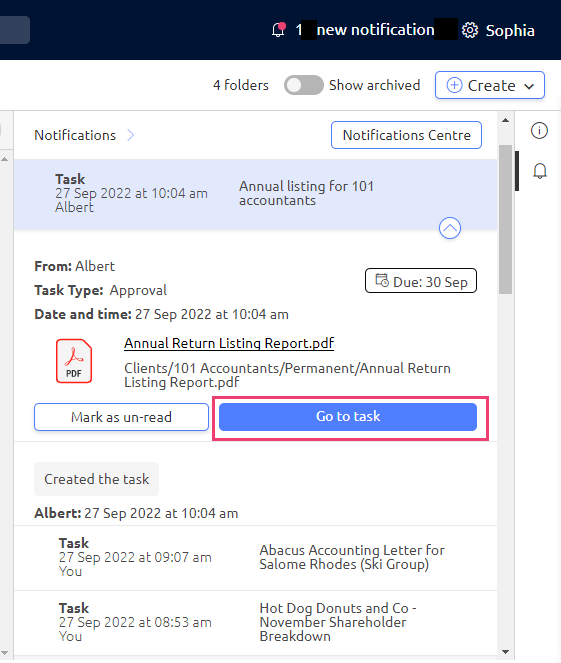
Task: Click the calendar icon in Due badge
Action: tap(382, 280)
